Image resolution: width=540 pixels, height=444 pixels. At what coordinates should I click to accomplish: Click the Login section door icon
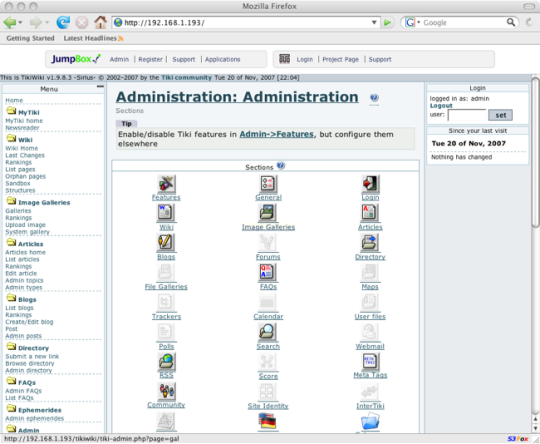(370, 184)
